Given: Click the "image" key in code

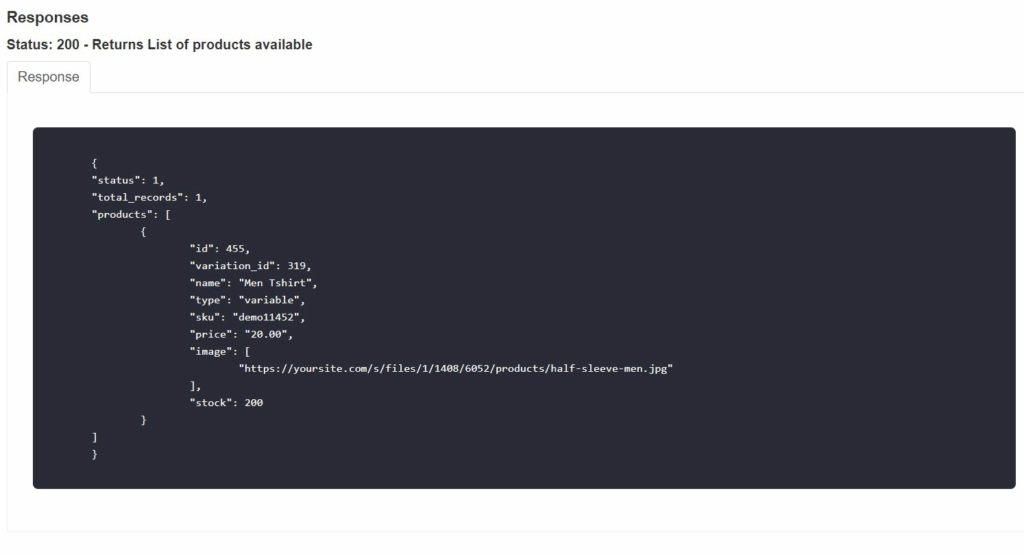Looking at the screenshot, I should click(x=213, y=351).
